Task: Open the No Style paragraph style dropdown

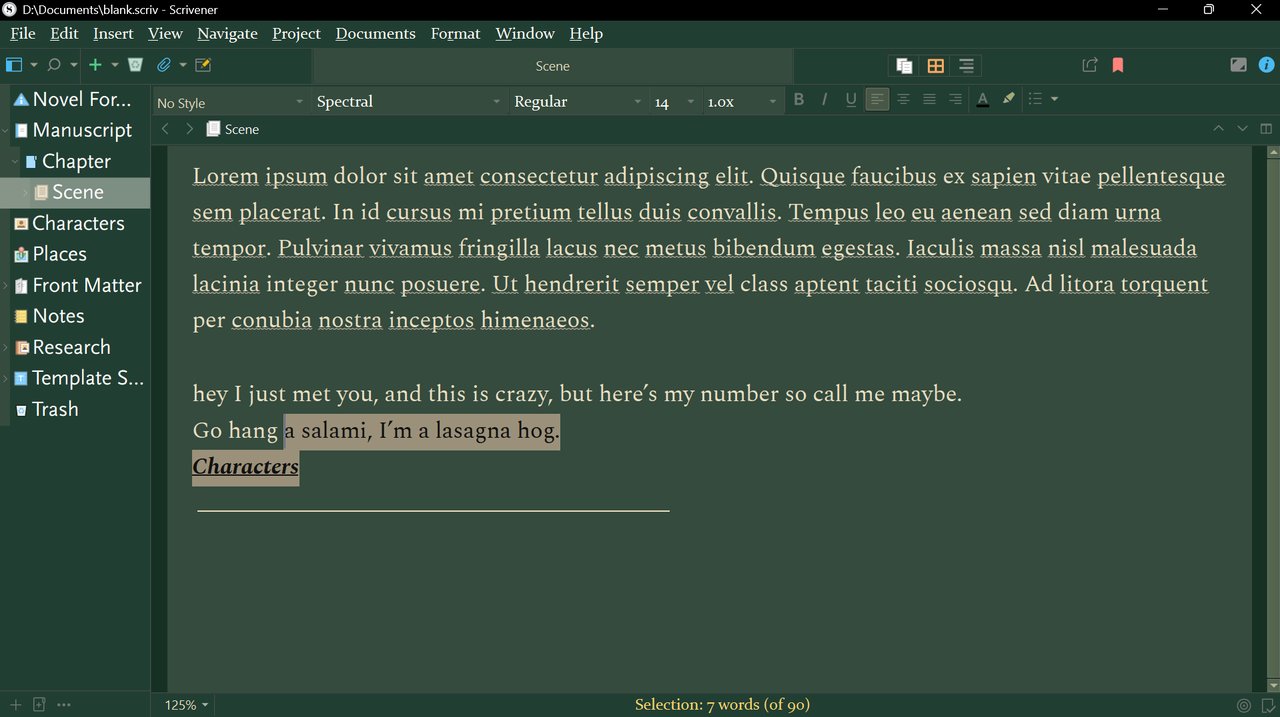Action: click(230, 102)
